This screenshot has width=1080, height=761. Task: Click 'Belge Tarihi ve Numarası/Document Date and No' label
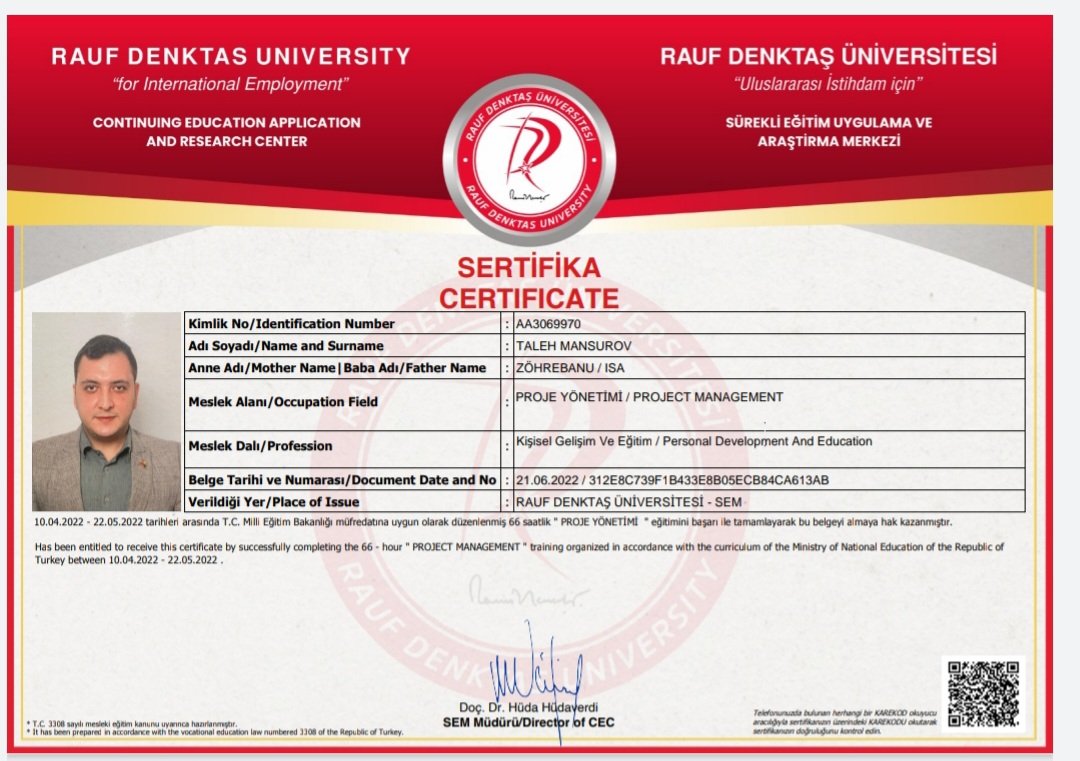click(x=342, y=480)
